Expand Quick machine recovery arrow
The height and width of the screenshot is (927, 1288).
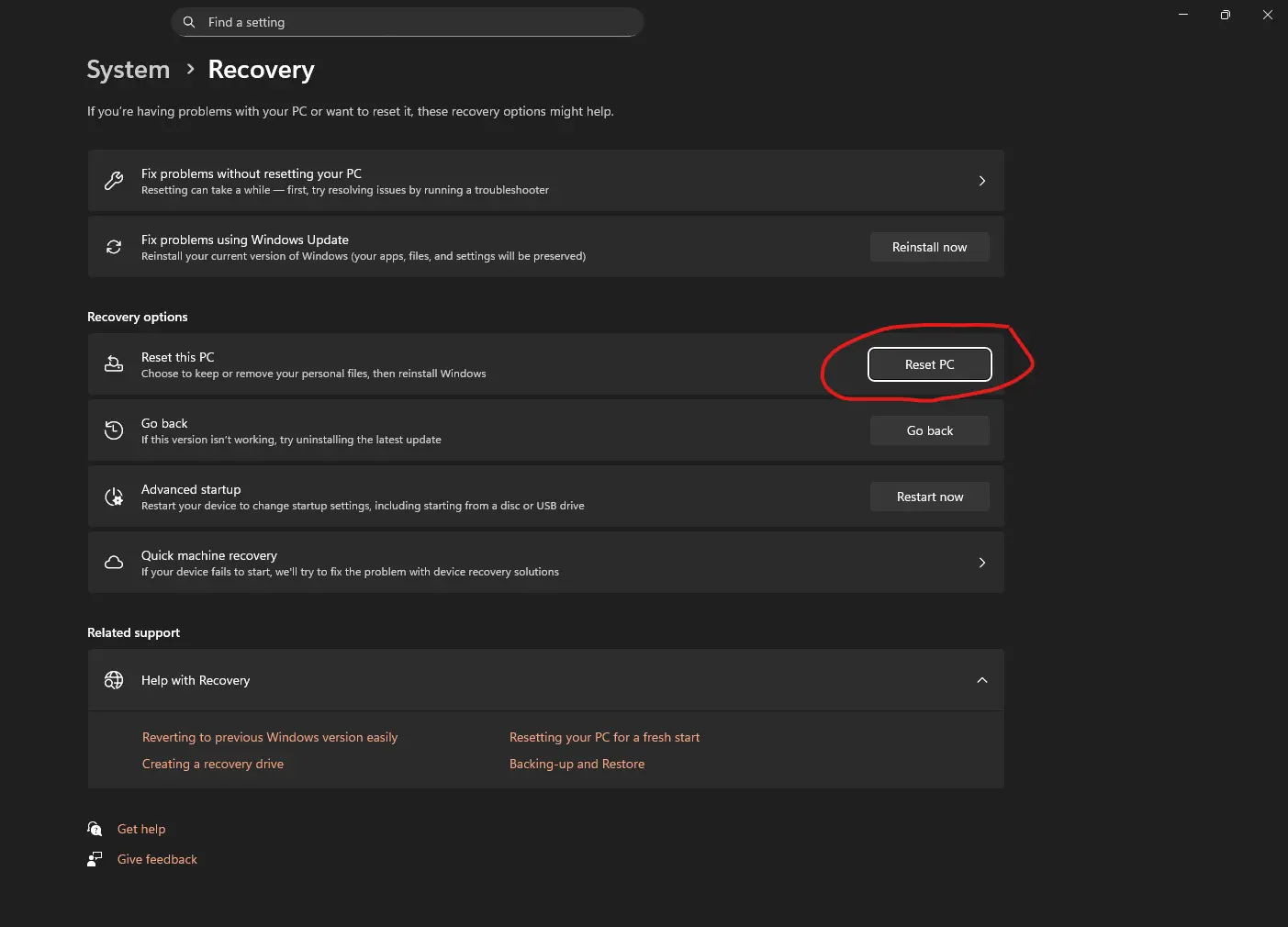(981, 563)
